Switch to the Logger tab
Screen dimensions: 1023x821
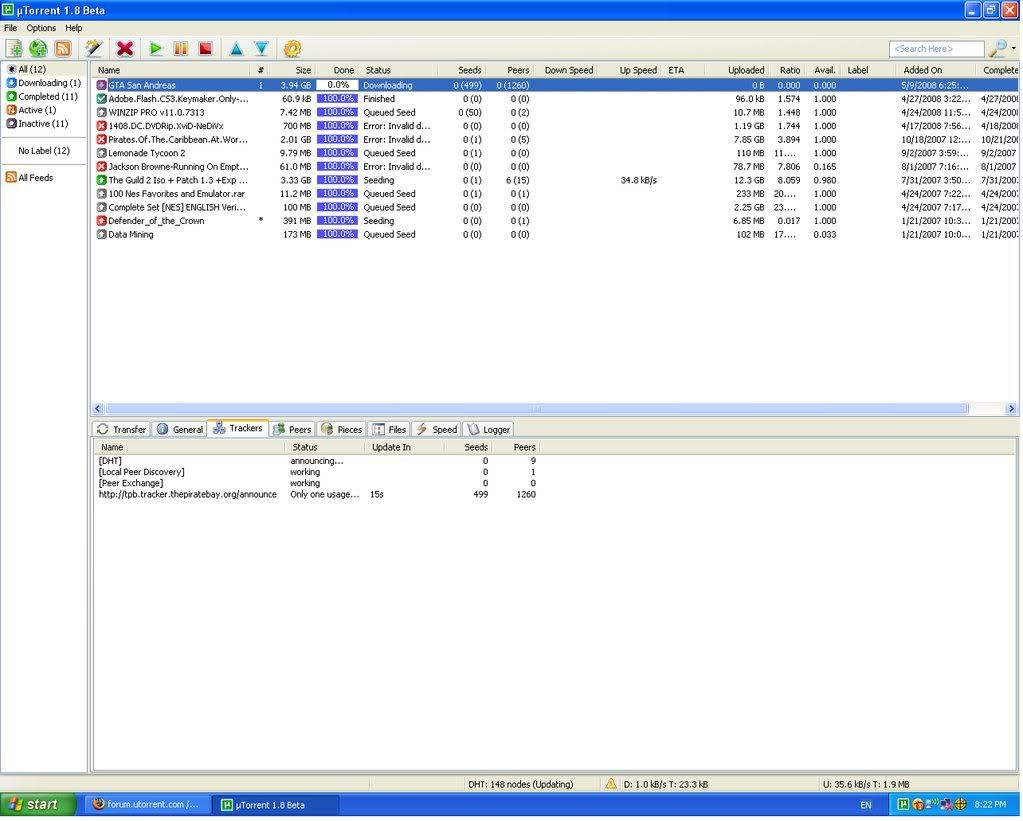(489, 429)
